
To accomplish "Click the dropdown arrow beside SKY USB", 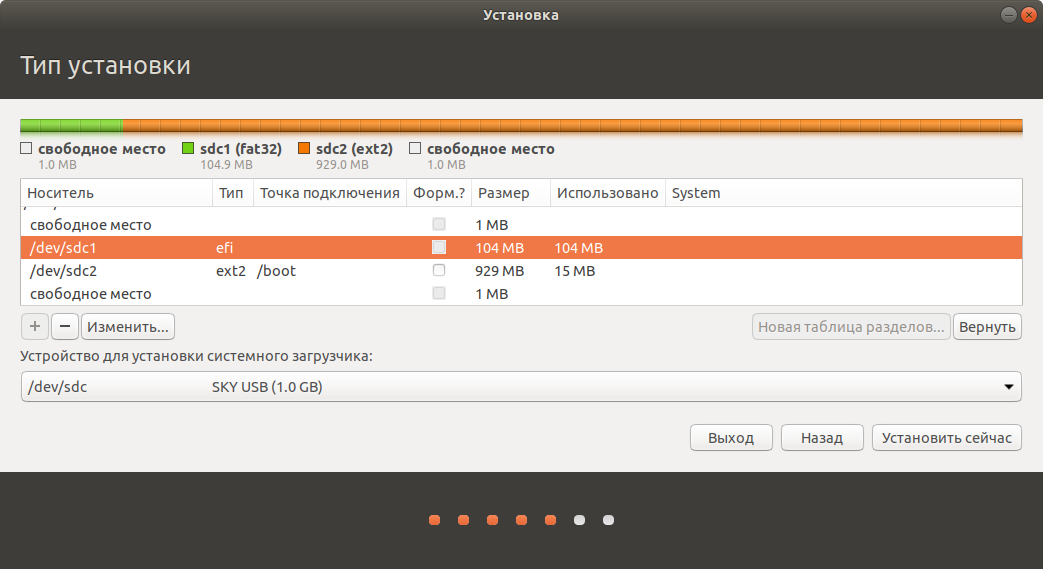I will (x=1007, y=387).
